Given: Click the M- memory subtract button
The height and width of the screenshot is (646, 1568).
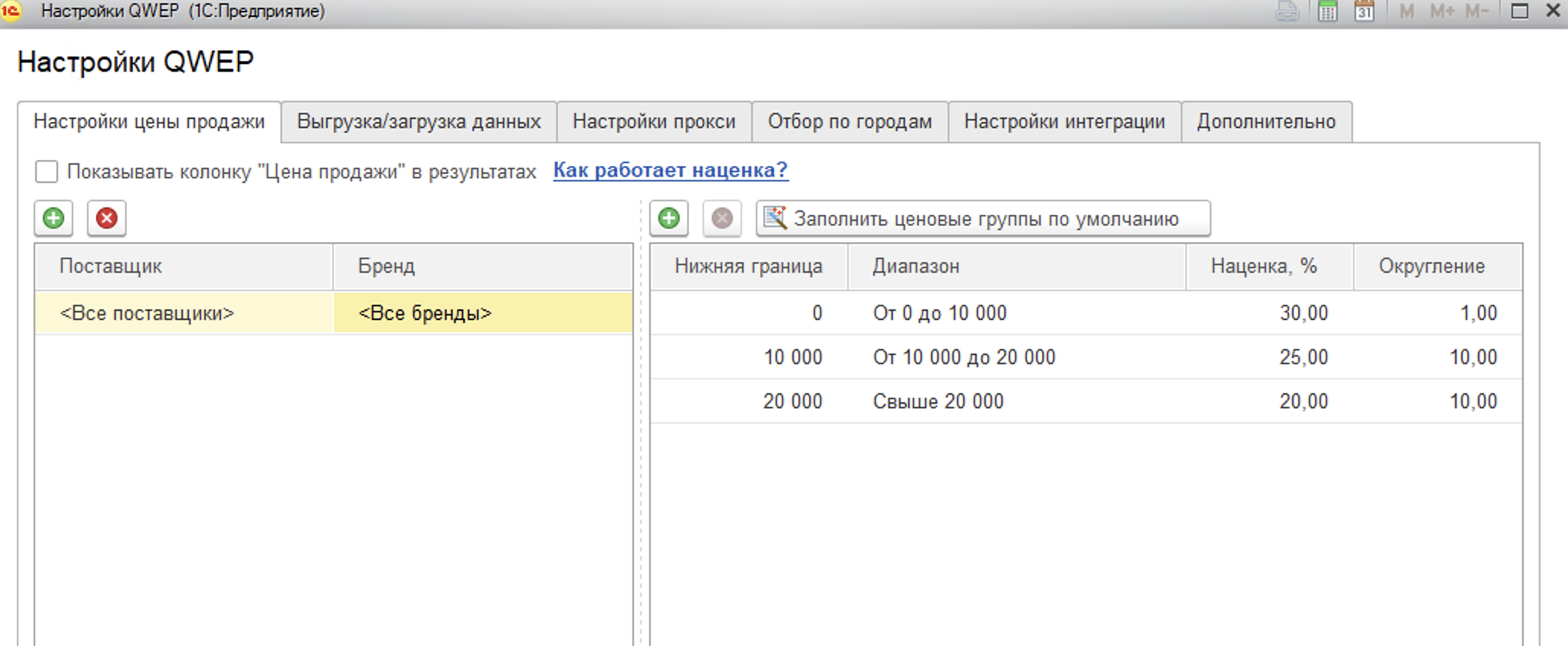Looking at the screenshot, I should click(1477, 11).
